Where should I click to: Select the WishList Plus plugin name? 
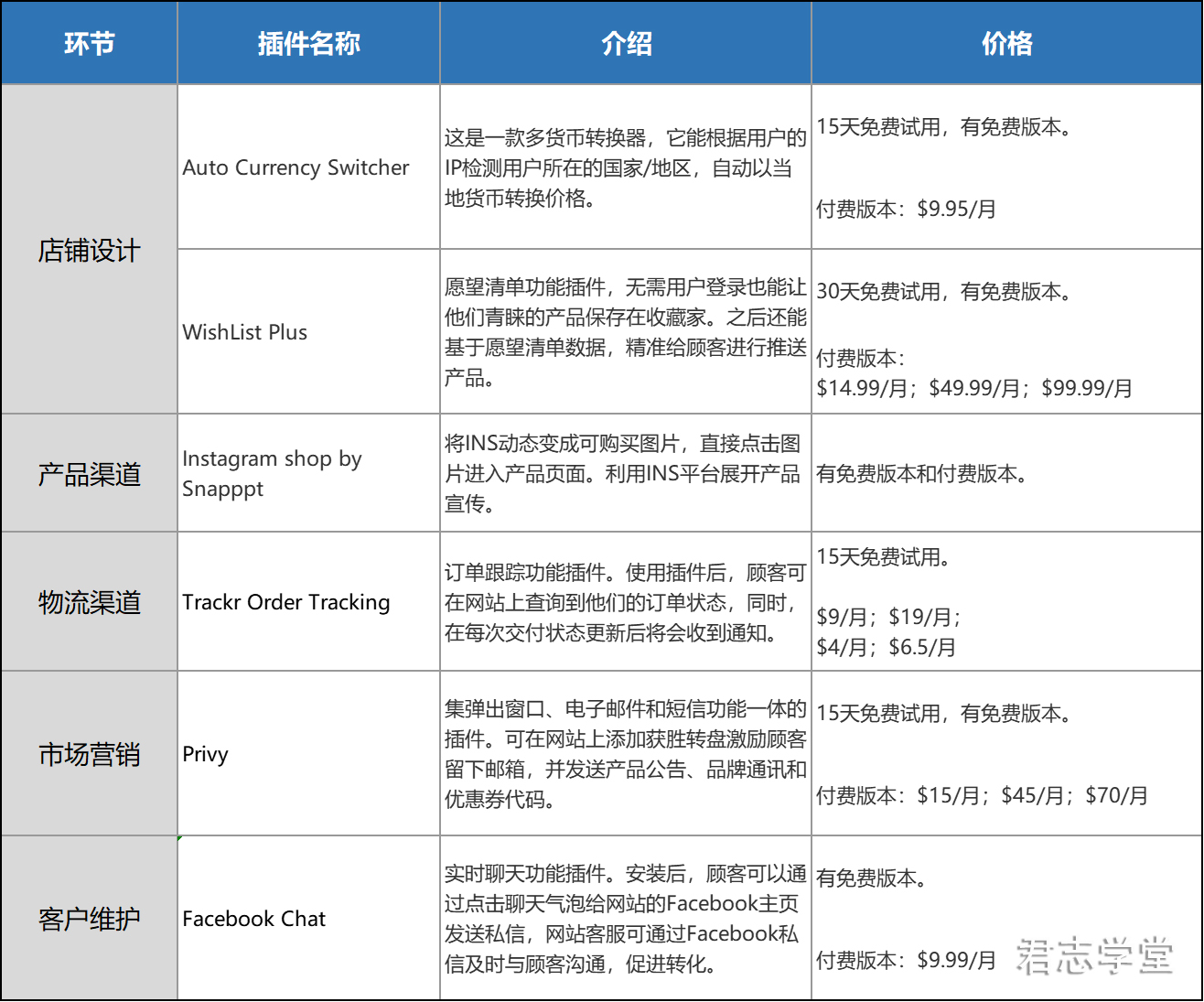[244, 332]
